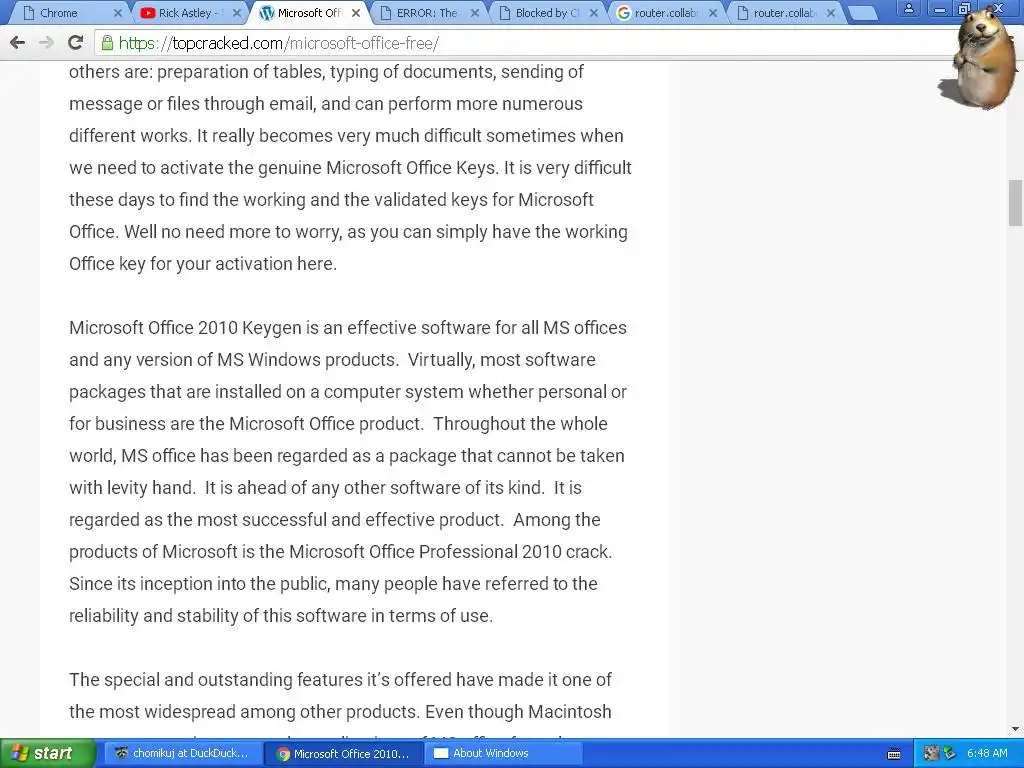This screenshot has width=1024, height=768.
Task: Switch to 'Microsoft Office 2010...' Chrome taskbar button
Action: [x=344, y=753]
